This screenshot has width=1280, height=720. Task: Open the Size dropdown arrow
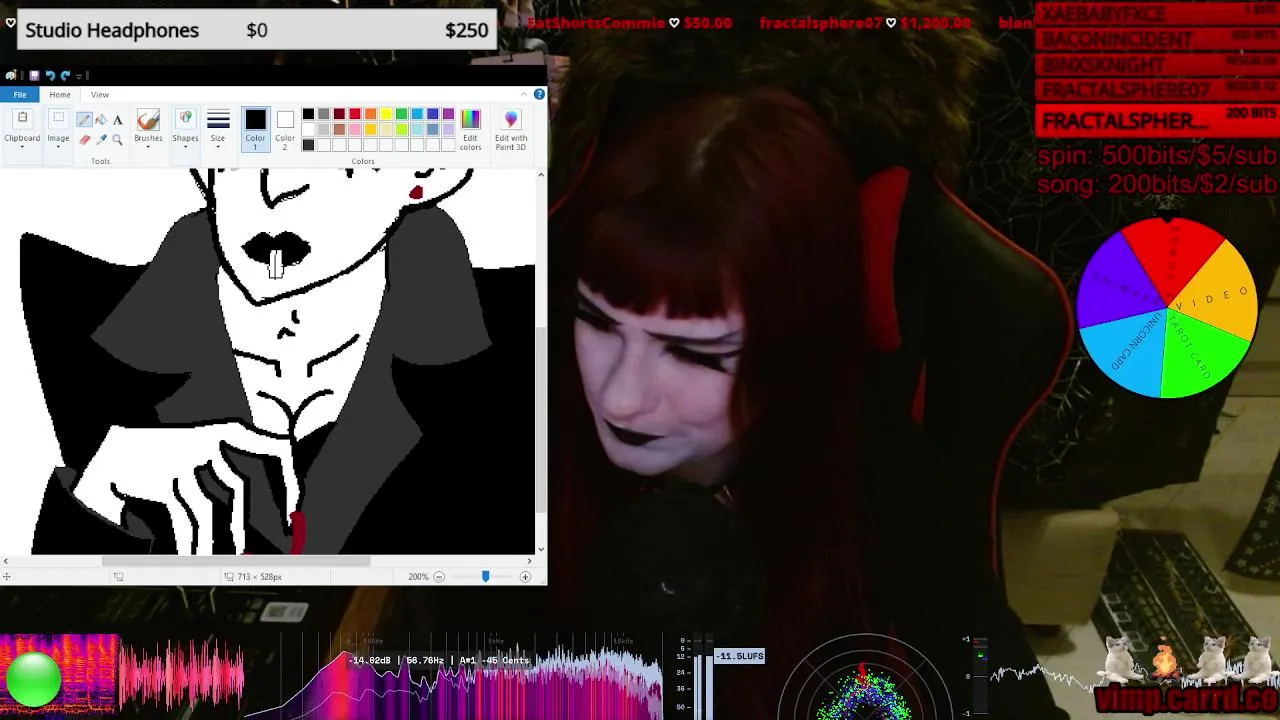pyautogui.click(x=218, y=147)
